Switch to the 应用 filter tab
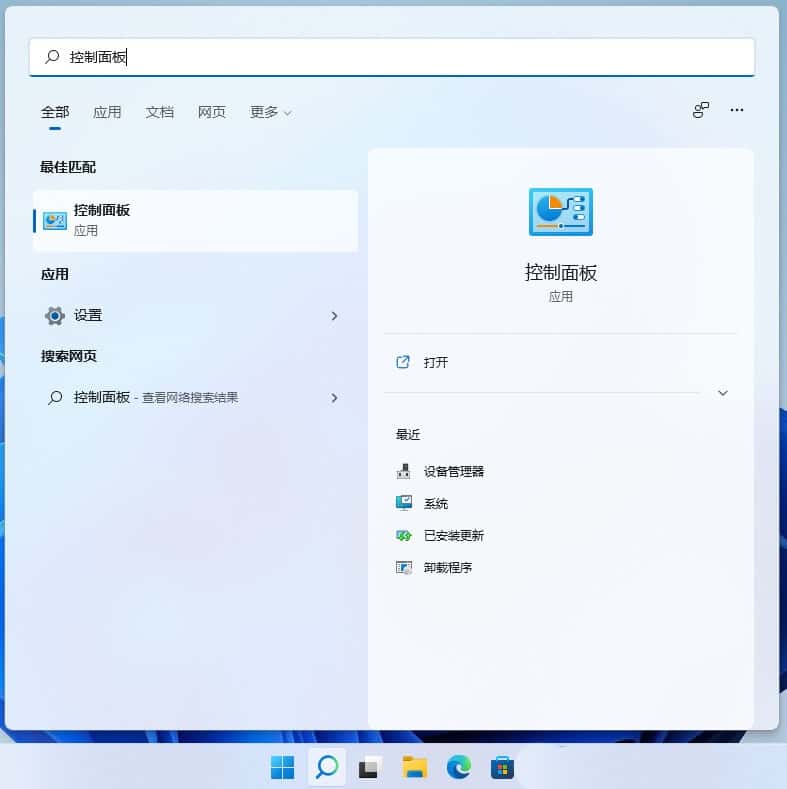This screenshot has height=789, width=787. (x=107, y=112)
